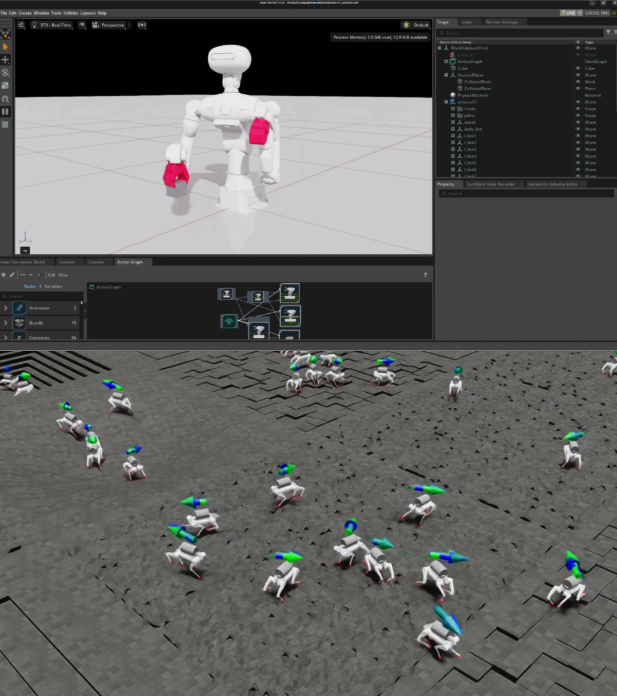Expand the Bundle node category
617x696 pixels.
[6, 323]
